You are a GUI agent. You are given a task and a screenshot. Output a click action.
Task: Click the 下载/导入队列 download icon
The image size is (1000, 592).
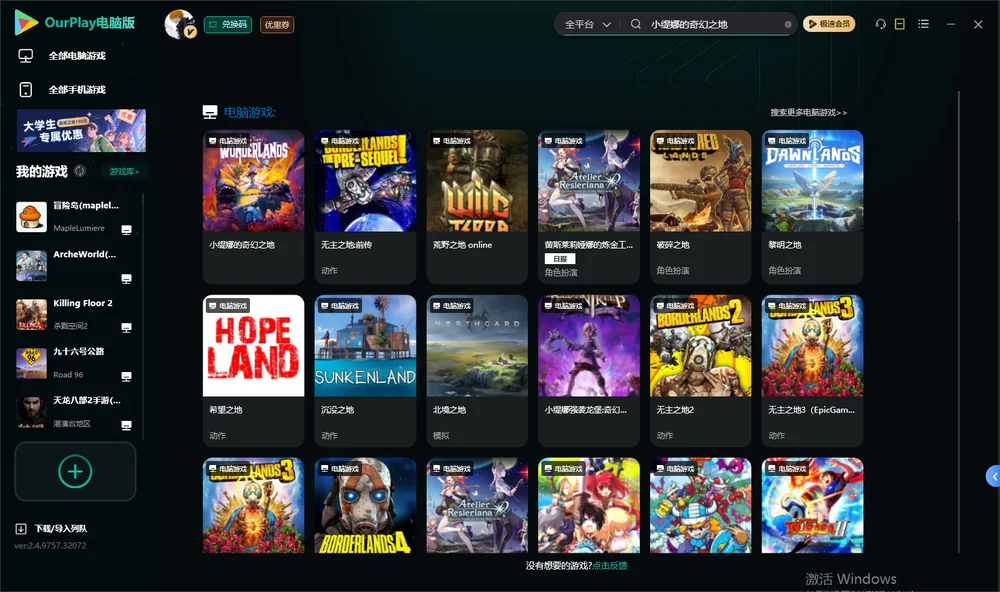tap(21, 528)
